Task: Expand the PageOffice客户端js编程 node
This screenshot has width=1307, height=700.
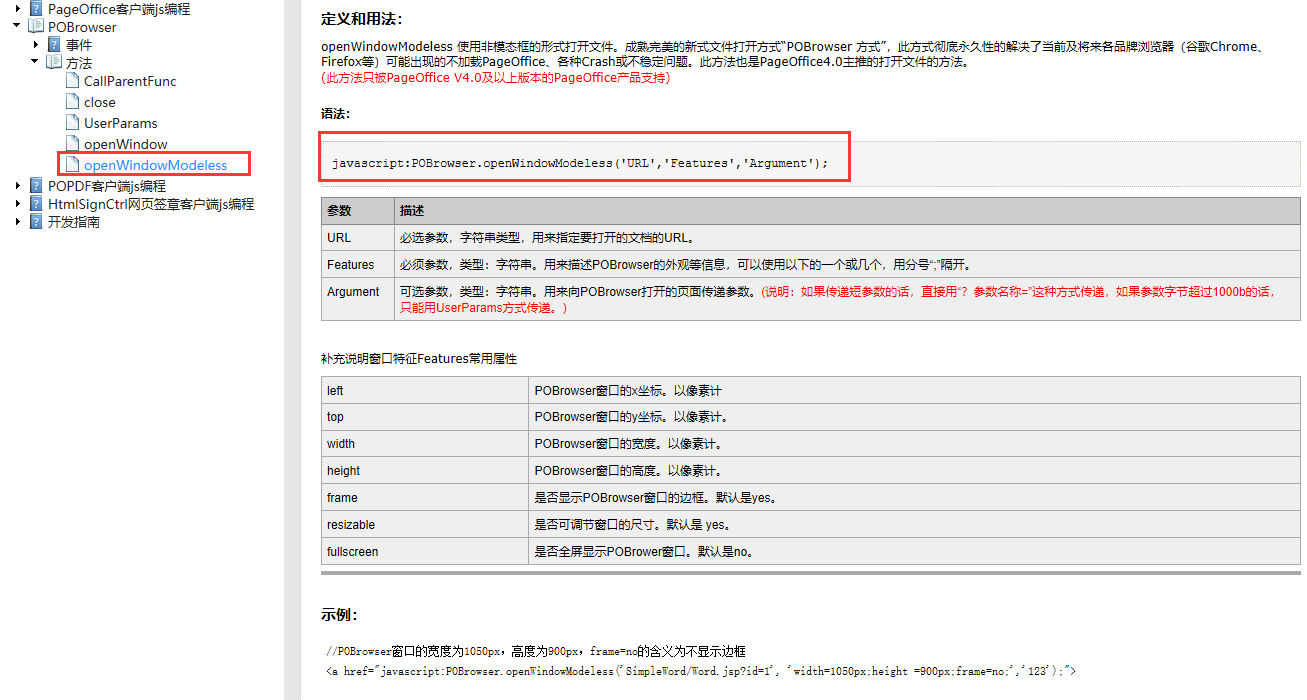Action: 17,8
